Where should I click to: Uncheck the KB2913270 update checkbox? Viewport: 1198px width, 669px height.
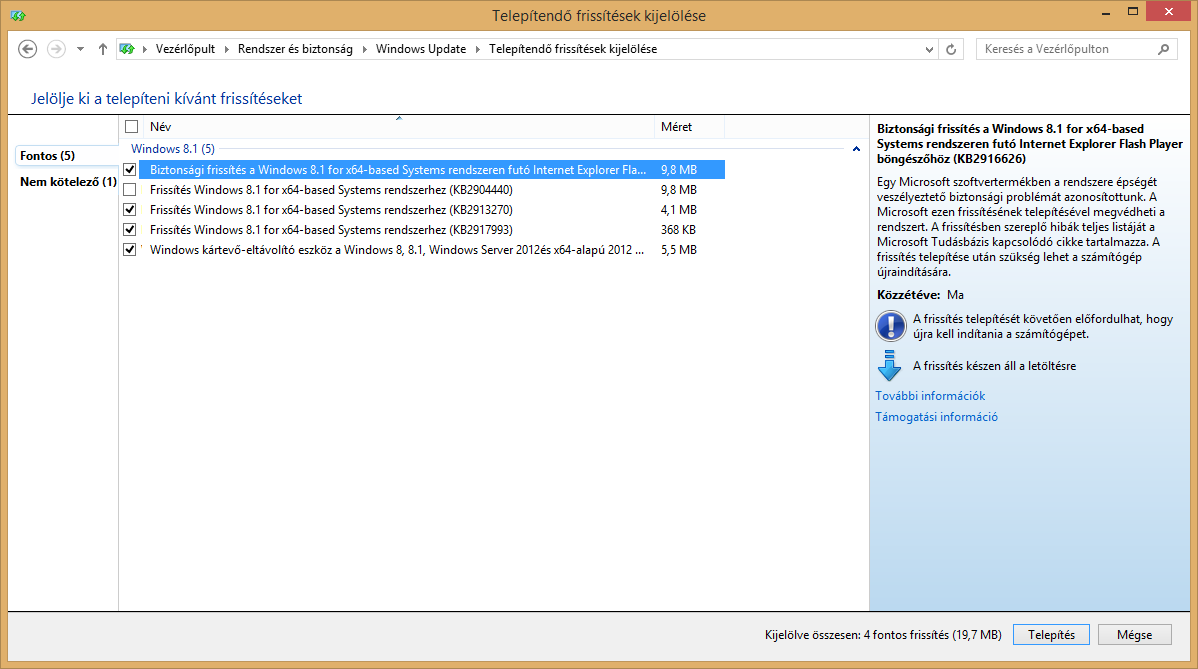130,209
